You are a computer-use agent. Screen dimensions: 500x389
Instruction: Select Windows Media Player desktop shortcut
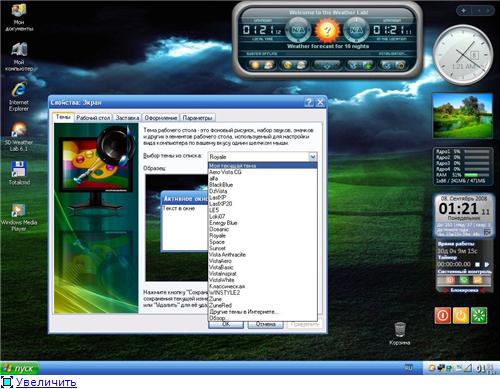19,217
